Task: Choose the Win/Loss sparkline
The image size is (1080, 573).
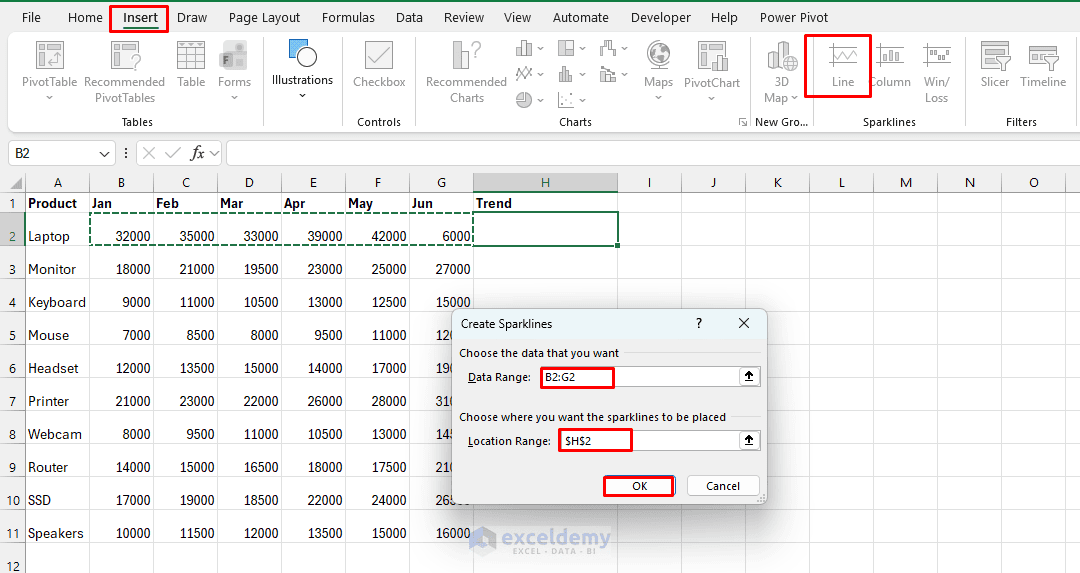Action: click(x=937, y=72)
